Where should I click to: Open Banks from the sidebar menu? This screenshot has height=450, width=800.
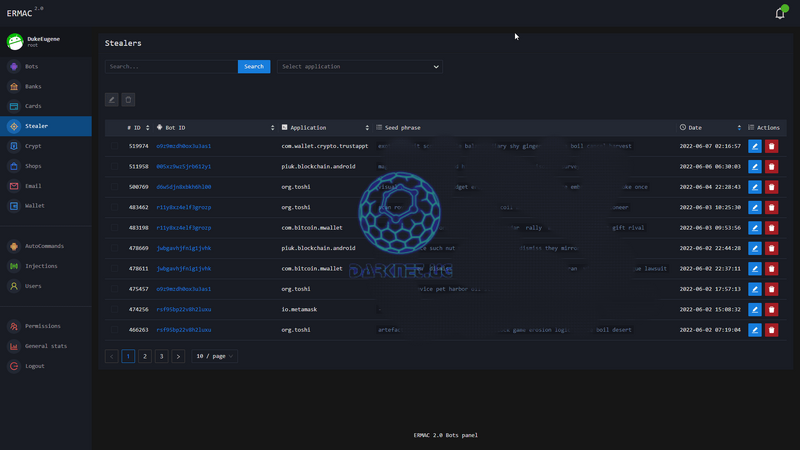pyautogui.click(x=46, y=86)
